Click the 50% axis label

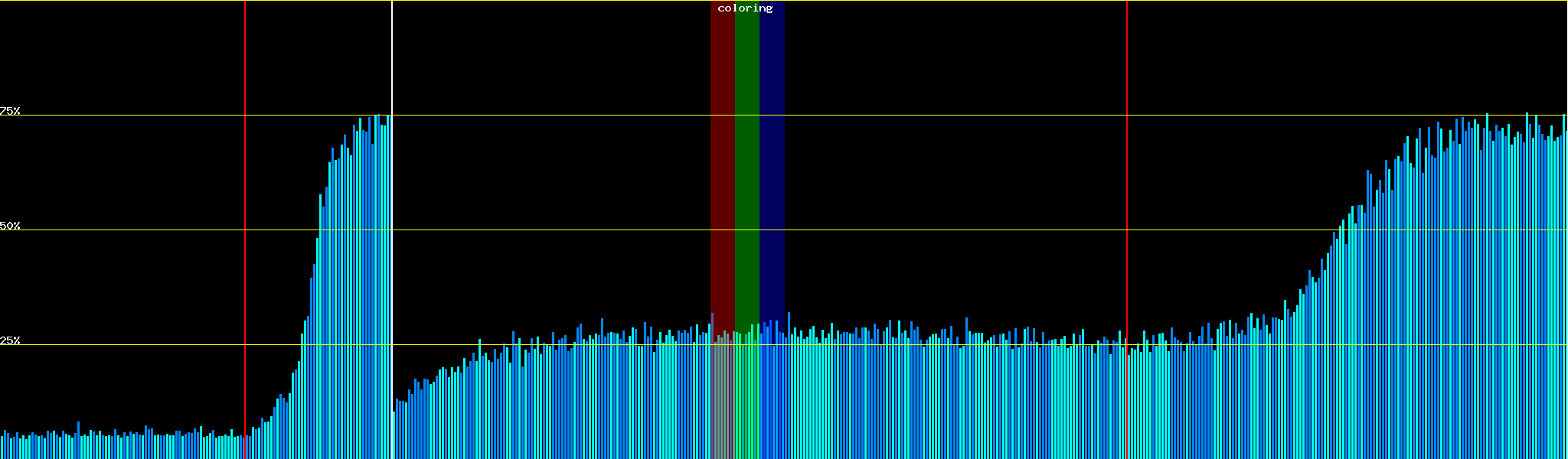pyautogui.click(x=10, y=226)
